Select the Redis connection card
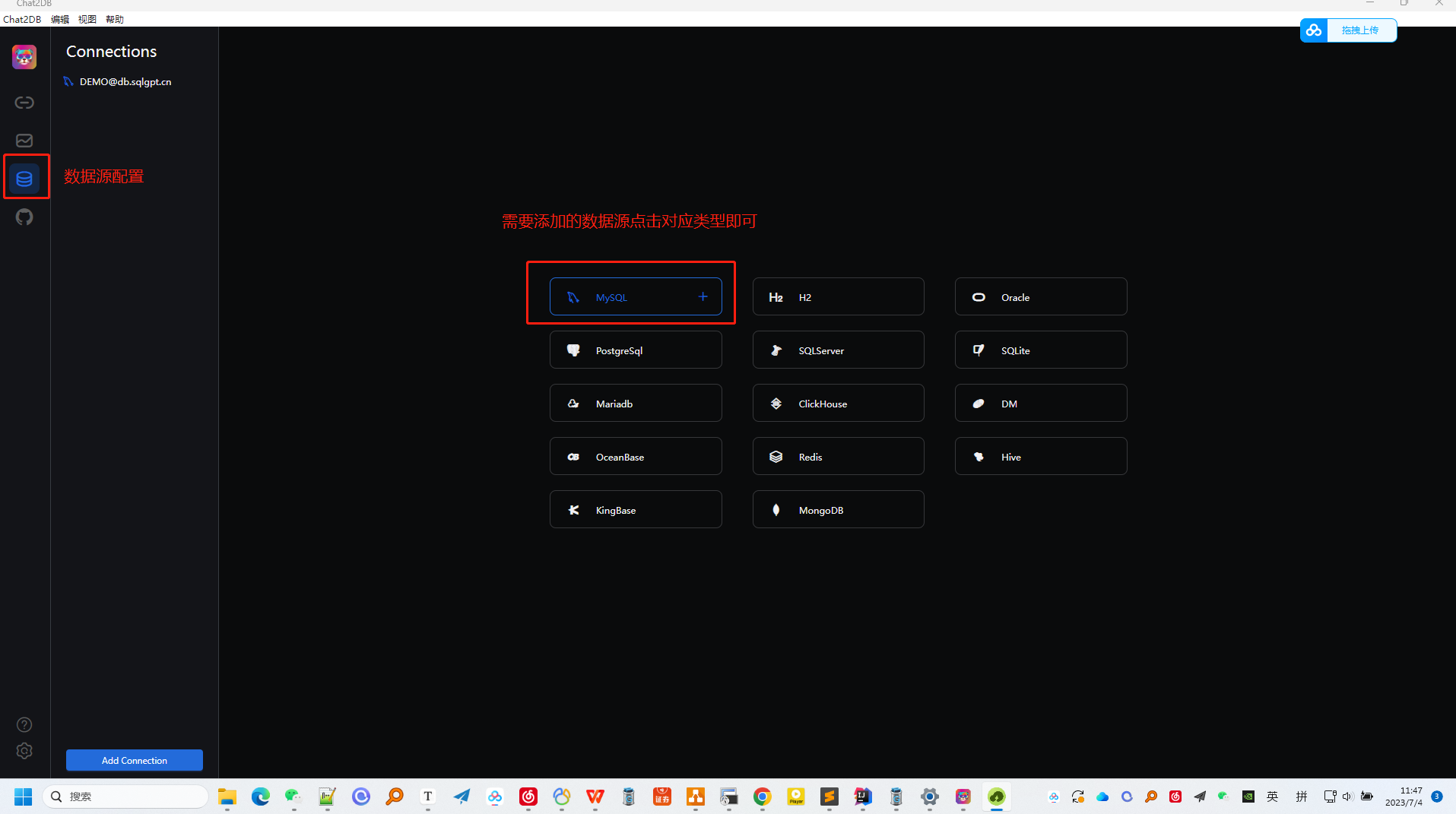1456x814 pixels. [838, 456]
